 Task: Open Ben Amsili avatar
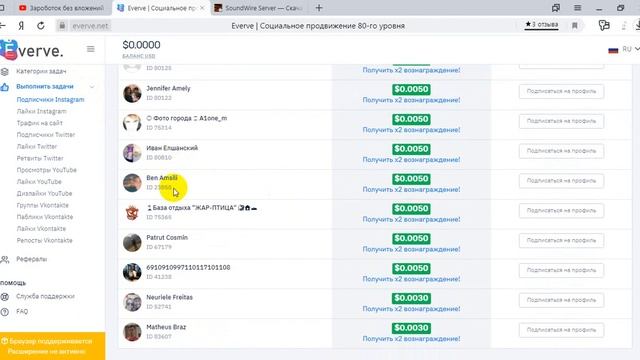pyautogui.click(x=132, y=182)
